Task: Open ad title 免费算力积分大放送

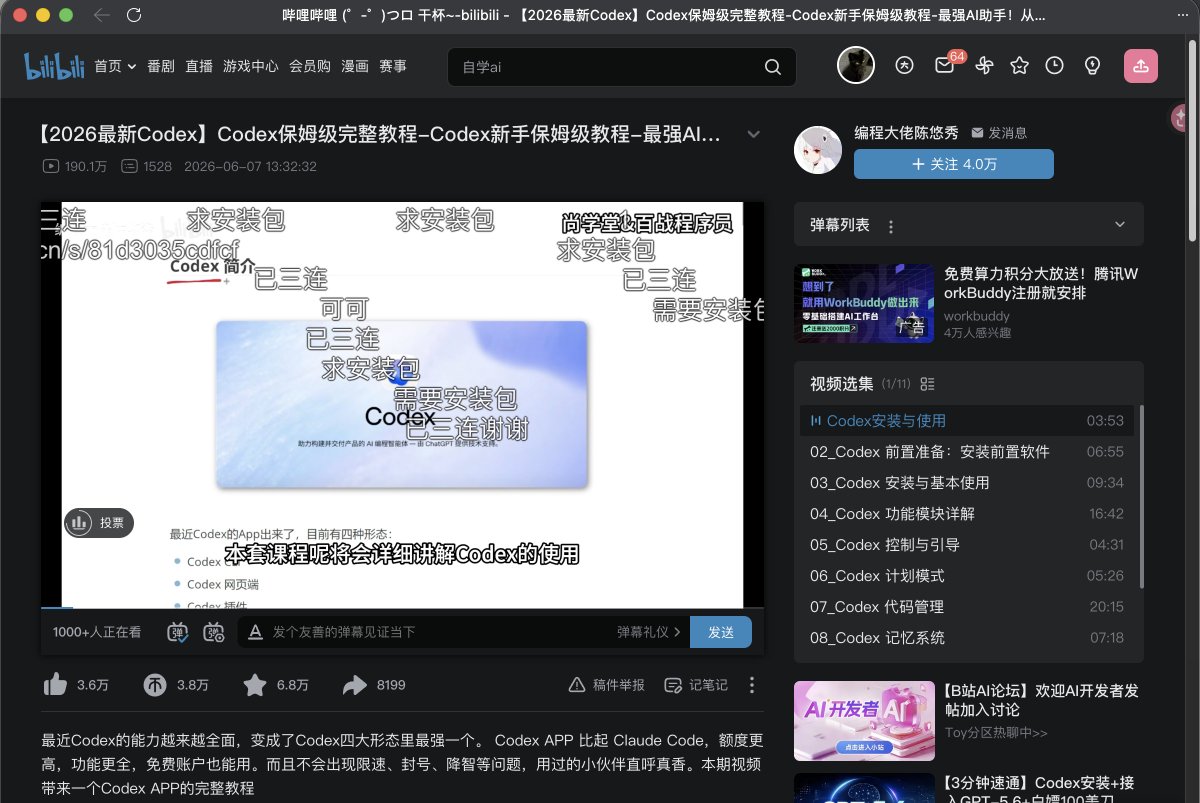Action: click(1040, 284)
